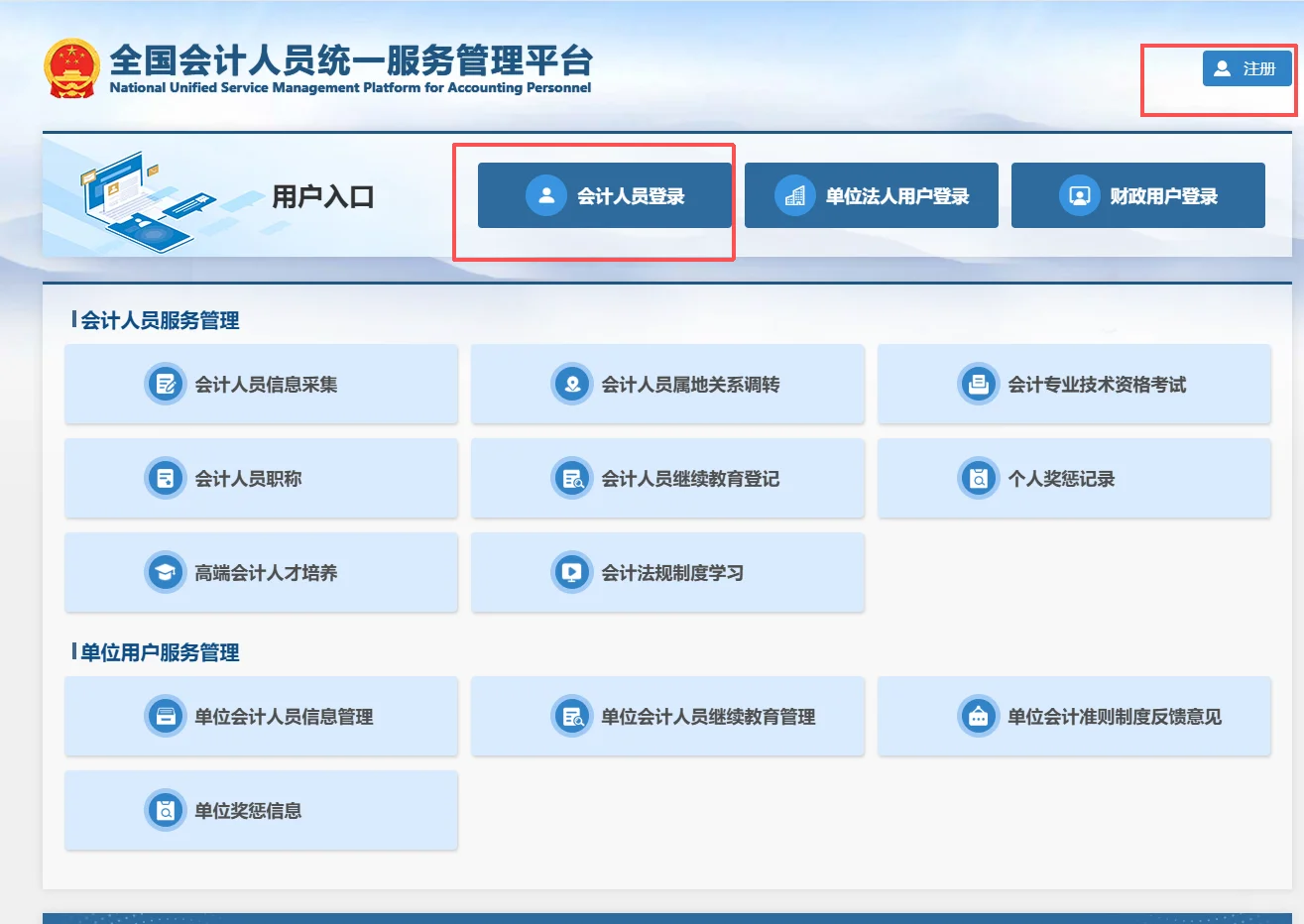Screen dimensions: 1304x924
Task: Click the clipboard icon for 个人奖惩记录
Action: click(979, 478)
